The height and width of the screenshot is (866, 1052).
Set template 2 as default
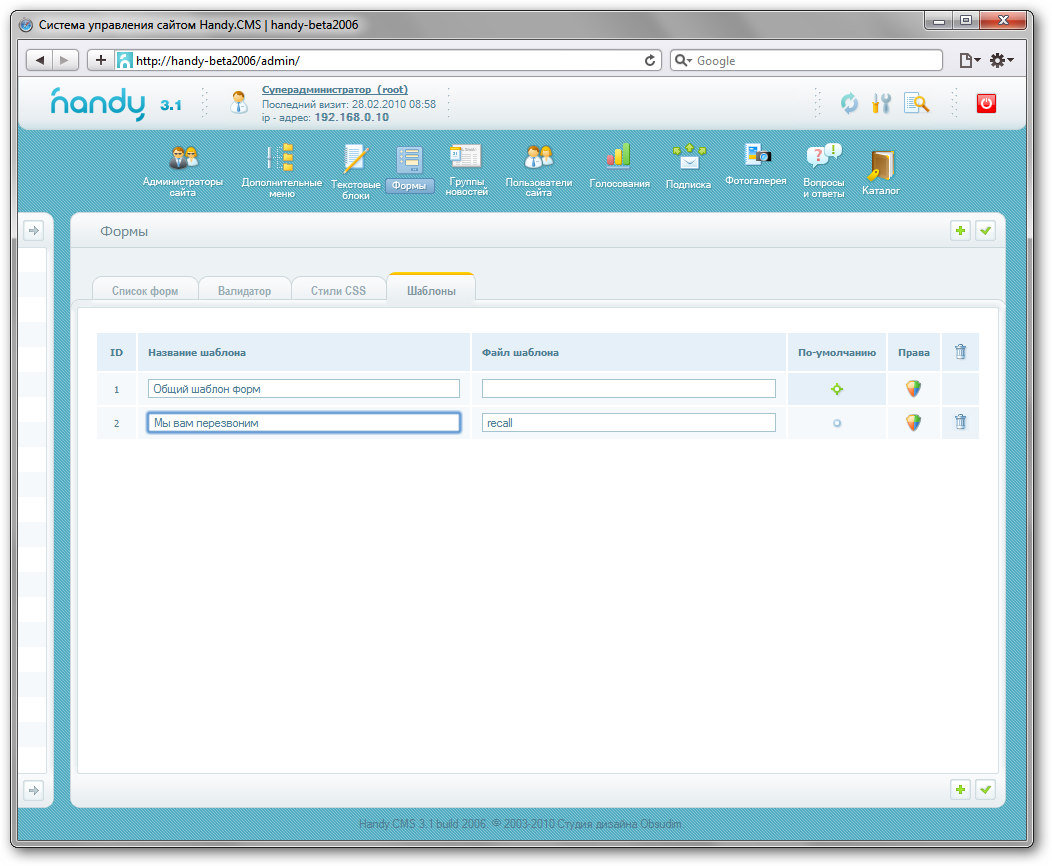coord(837,423)
